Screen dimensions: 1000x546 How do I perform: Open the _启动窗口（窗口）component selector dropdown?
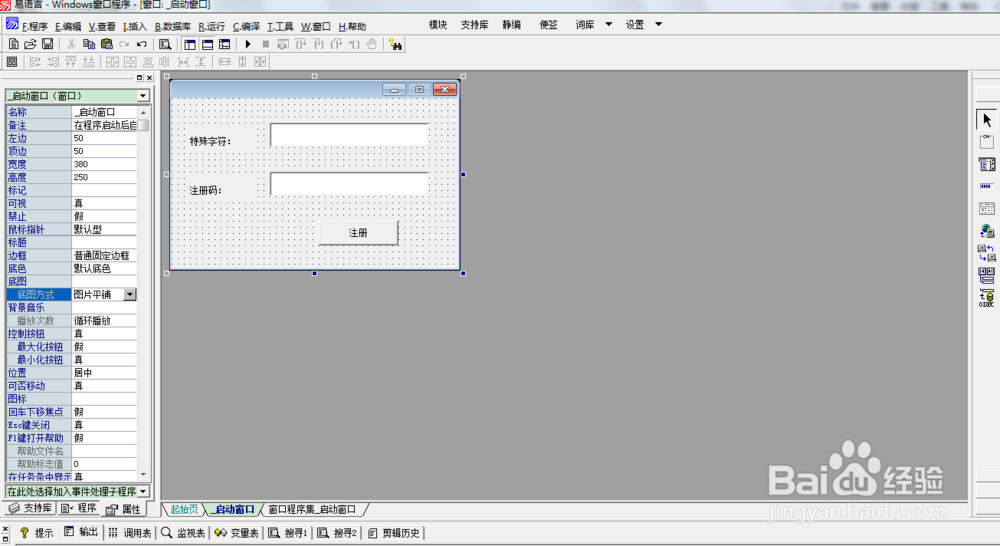(143, 96)
